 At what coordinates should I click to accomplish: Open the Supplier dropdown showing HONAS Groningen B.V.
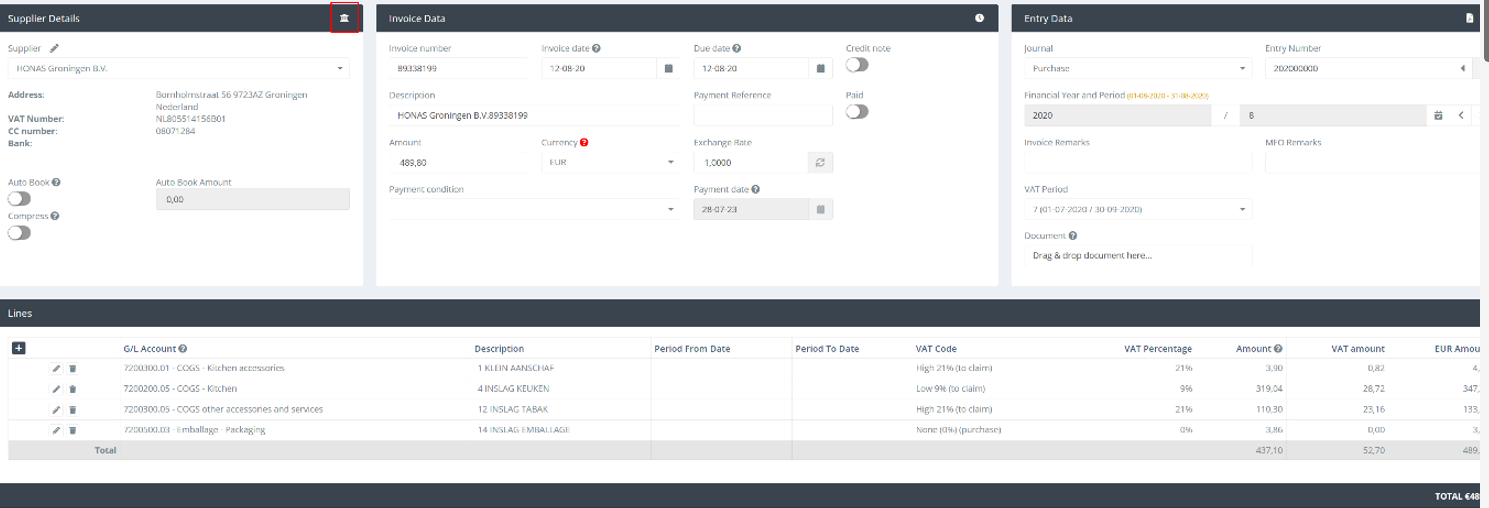178,69
